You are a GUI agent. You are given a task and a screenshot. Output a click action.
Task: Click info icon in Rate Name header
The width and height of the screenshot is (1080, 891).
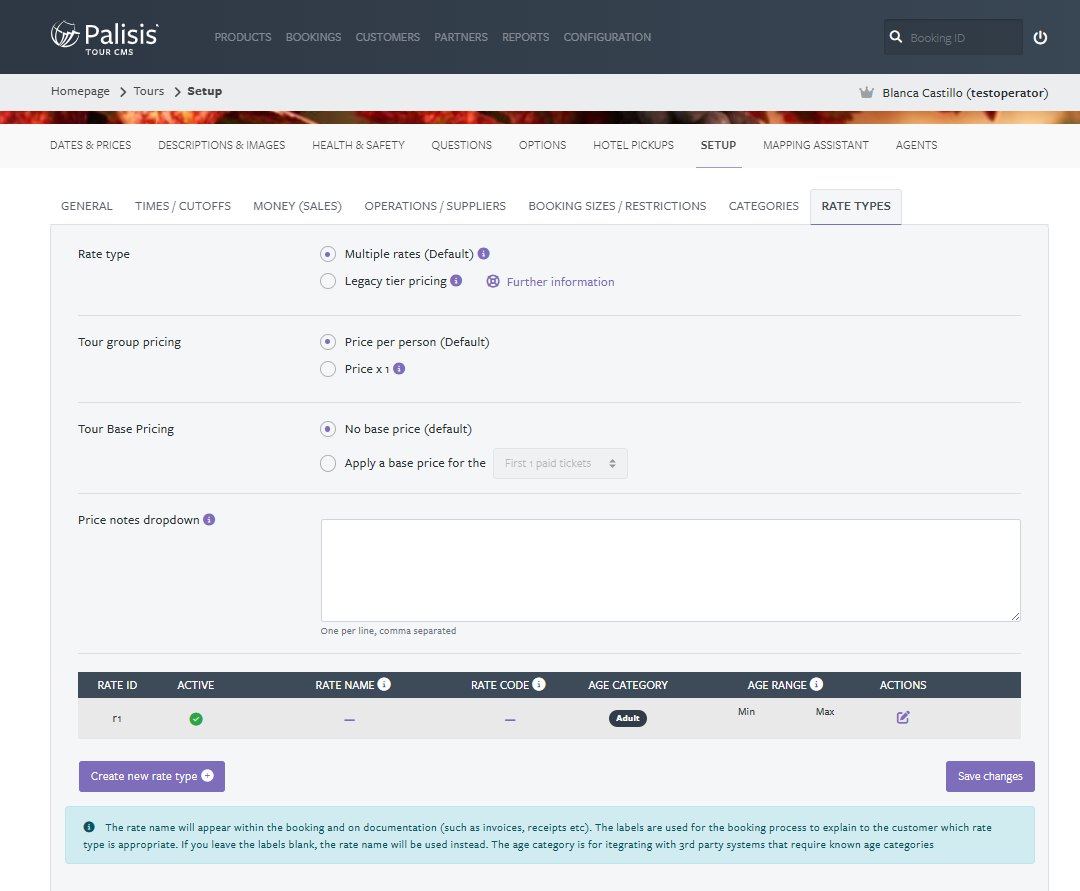pyautogui.click(x=384, y=684)
